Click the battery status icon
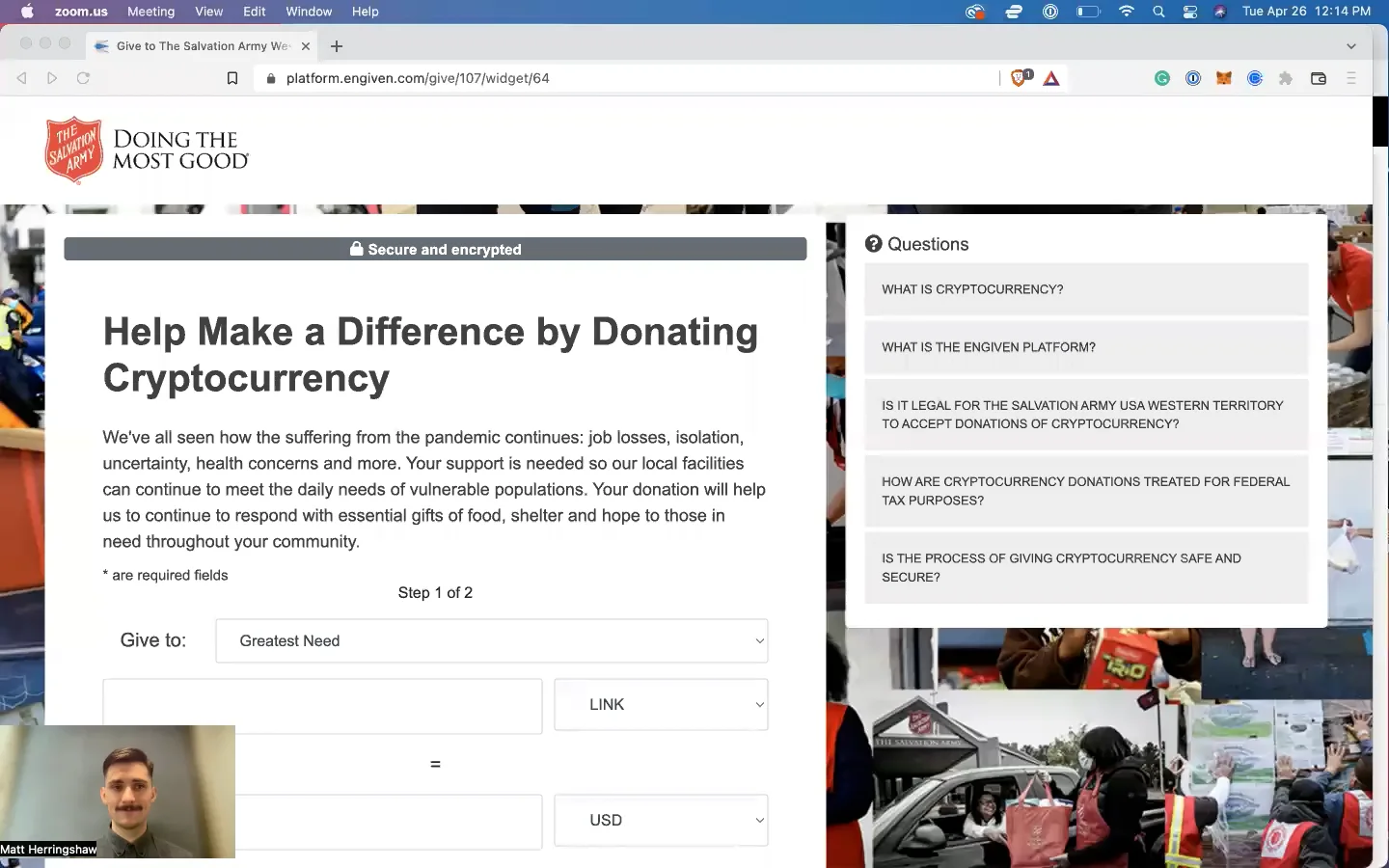 [1088, 12]
